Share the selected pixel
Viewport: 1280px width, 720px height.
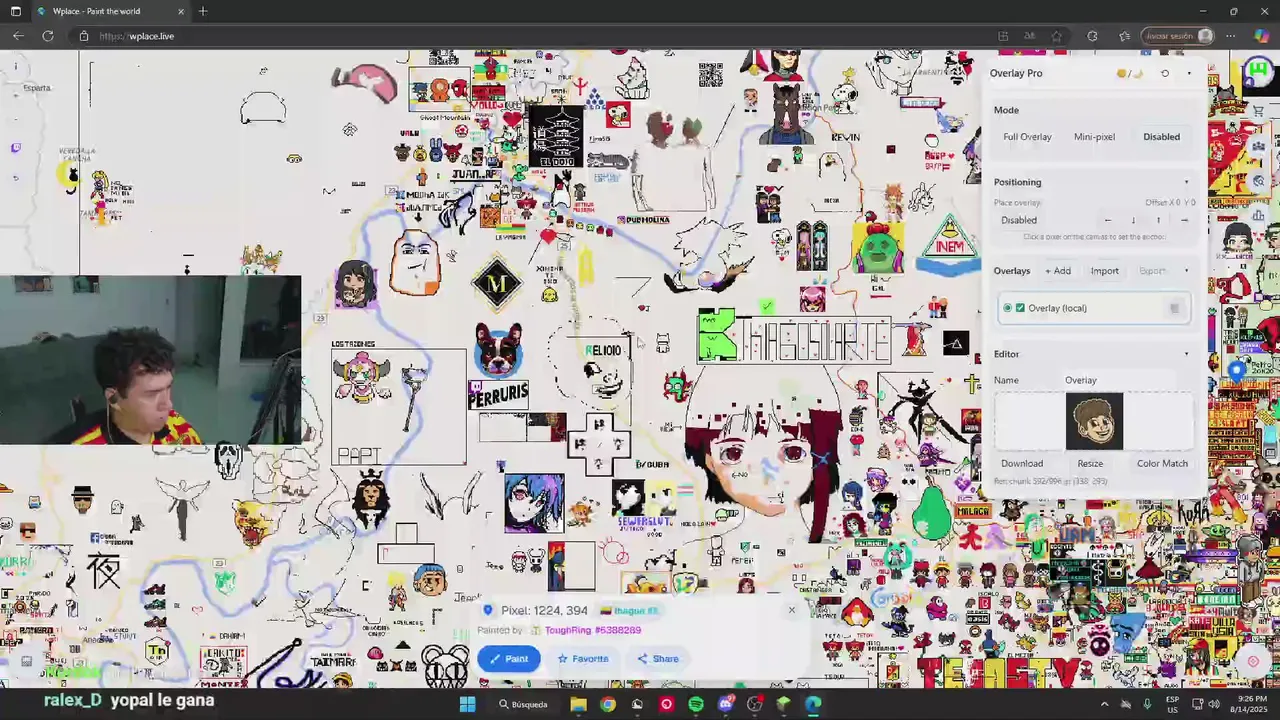(x=658, y=658)
